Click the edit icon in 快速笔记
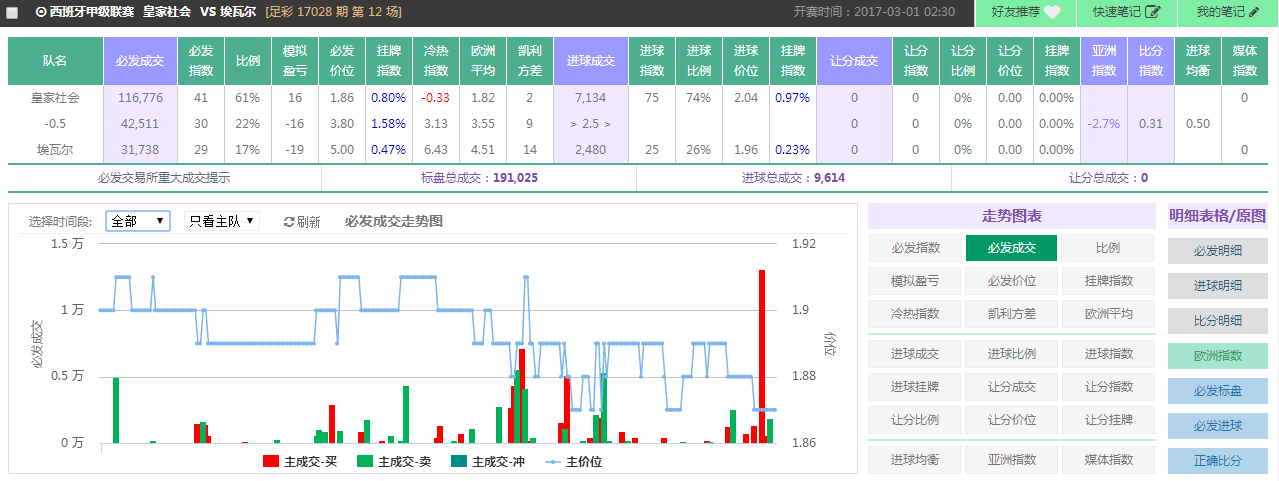Image resolution: width=1279 pixels, height=481 pixels. tap(1153, 13)
